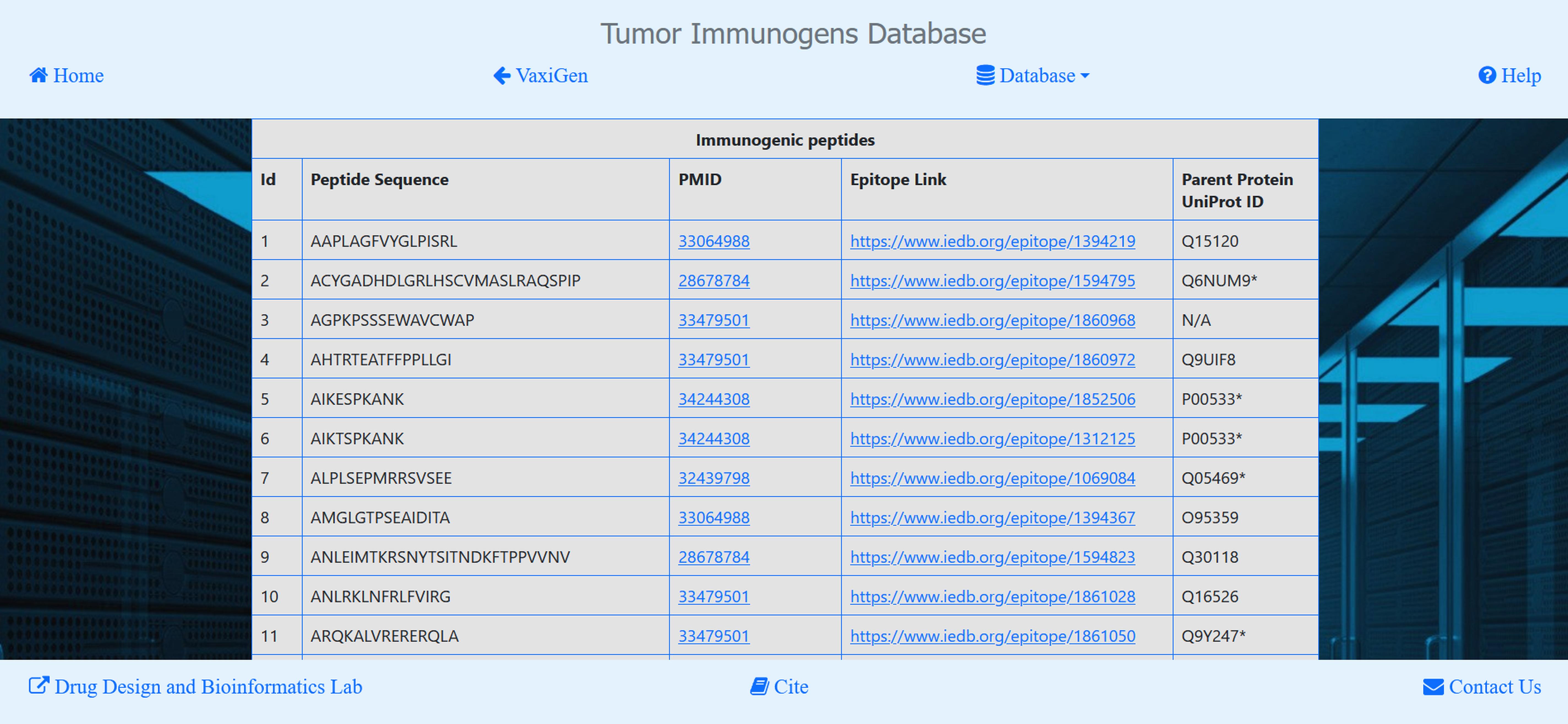Click the Help question mark icon

pos(1487,75)
